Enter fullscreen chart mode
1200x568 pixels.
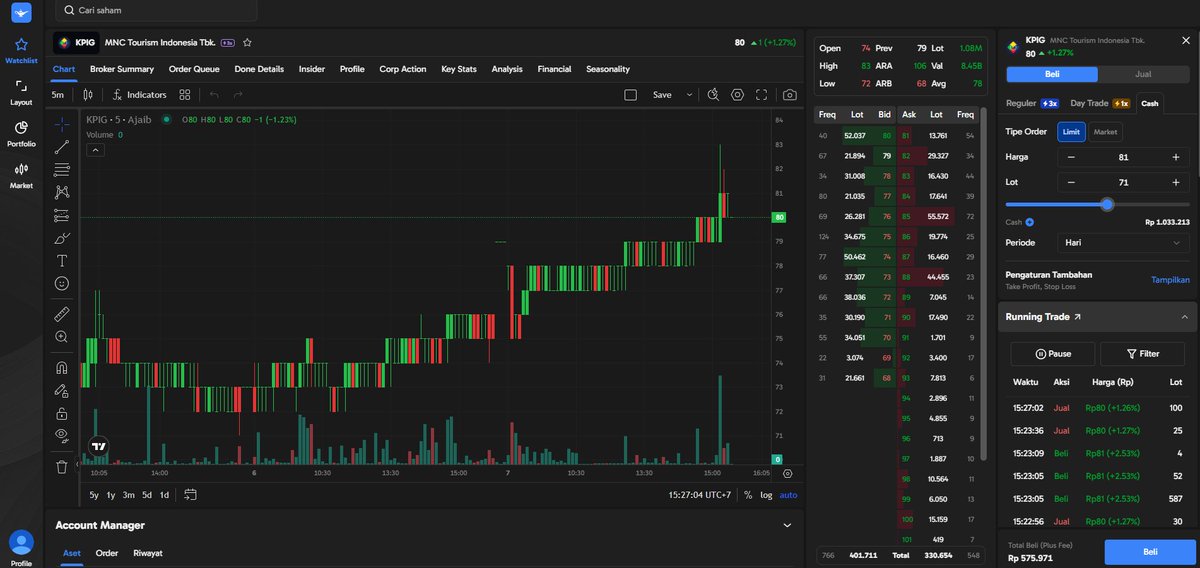coord(762,94)
